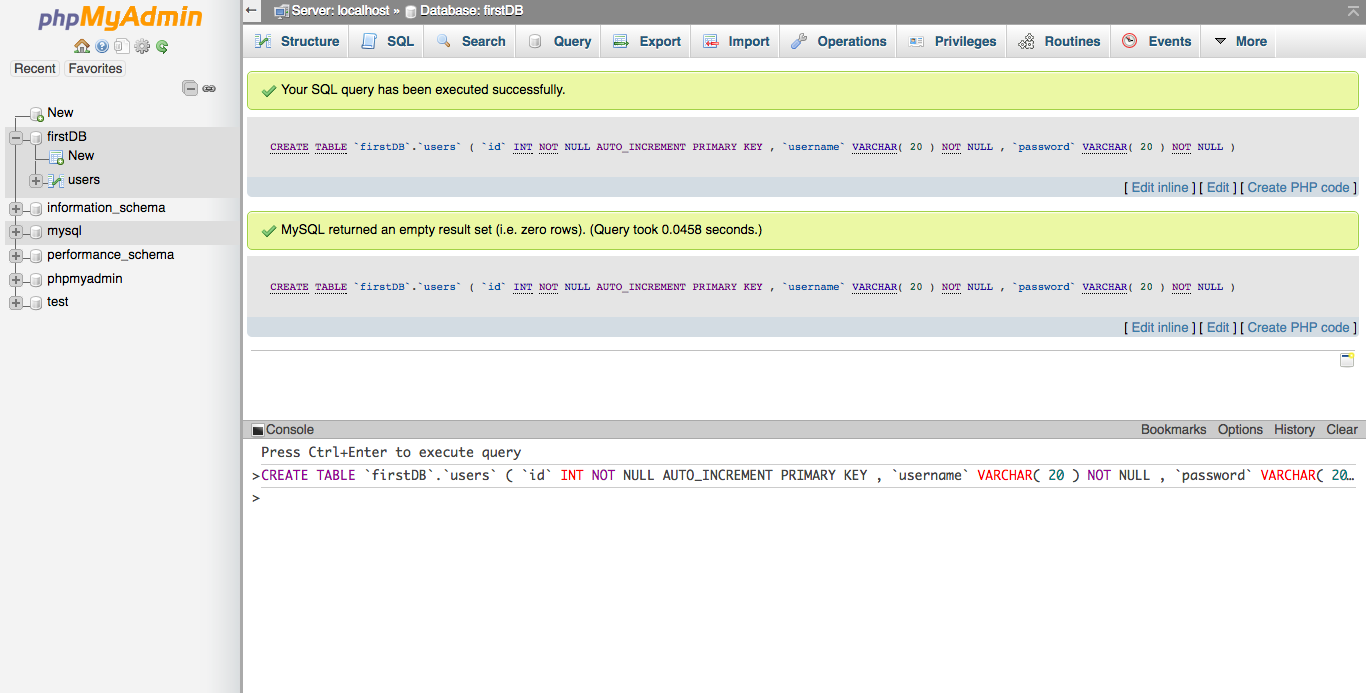Screen dimensions: 1366x693
Task: Expand the information_schema database node
Action: [16, 209]
